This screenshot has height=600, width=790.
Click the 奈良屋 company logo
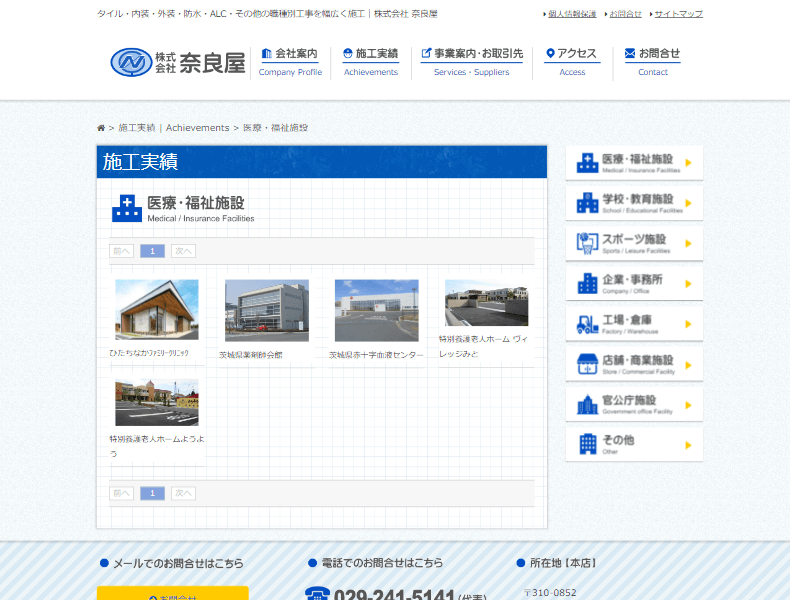pyautogui.click(x=178, y=62)
